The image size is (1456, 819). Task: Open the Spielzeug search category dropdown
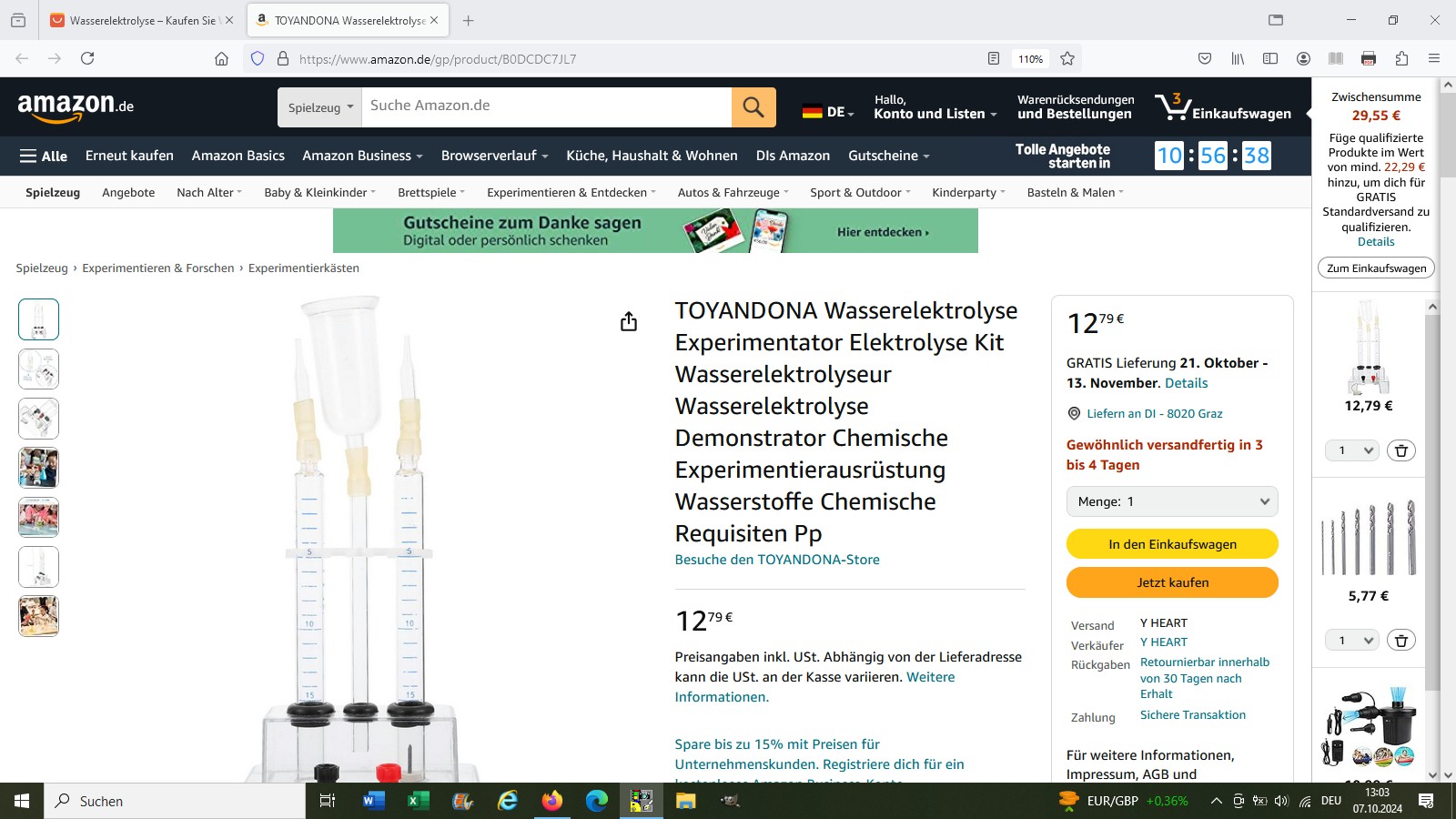320,107
